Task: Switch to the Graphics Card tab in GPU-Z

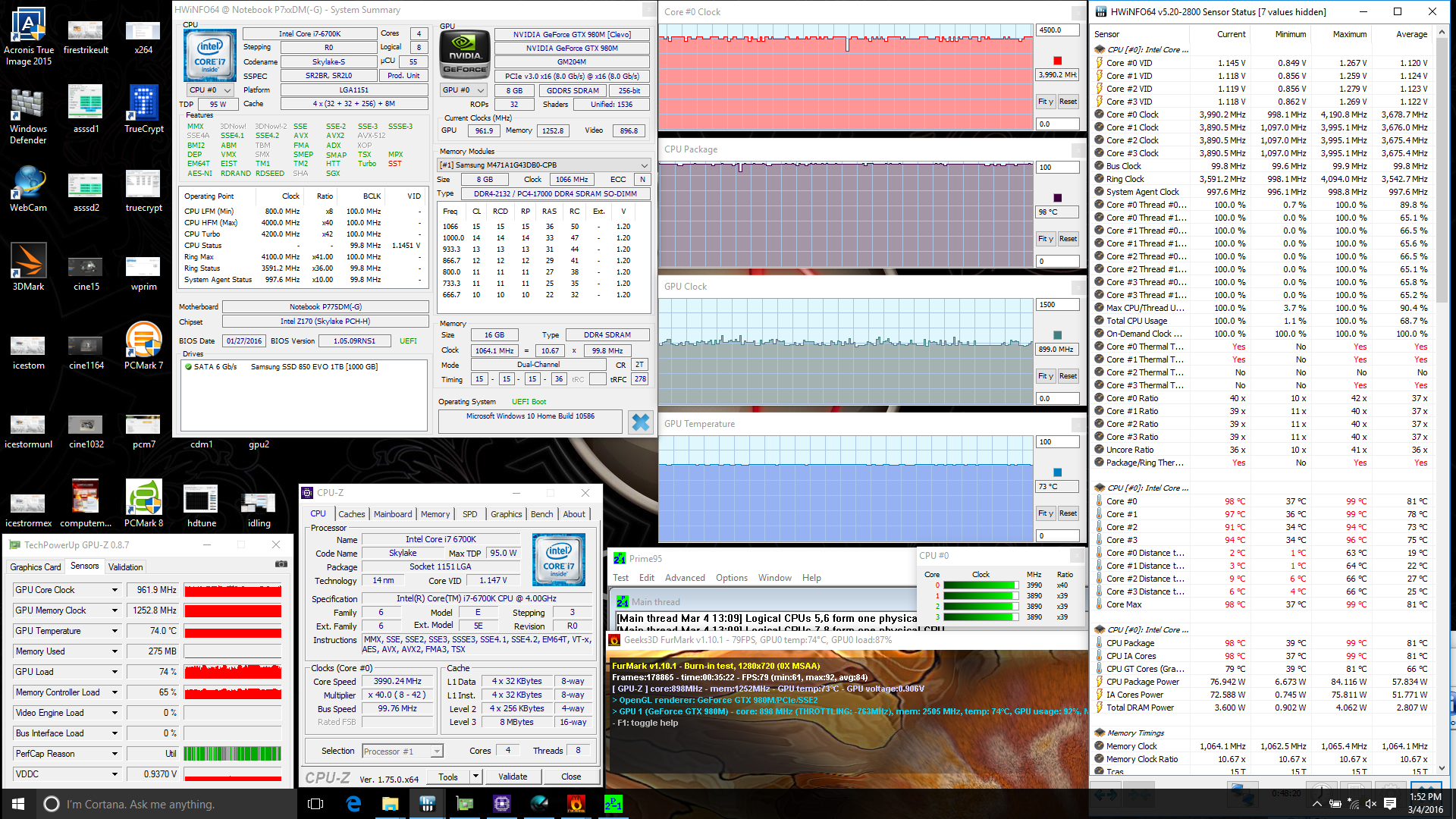Action: pyautogui.click(x=36, y=567)
